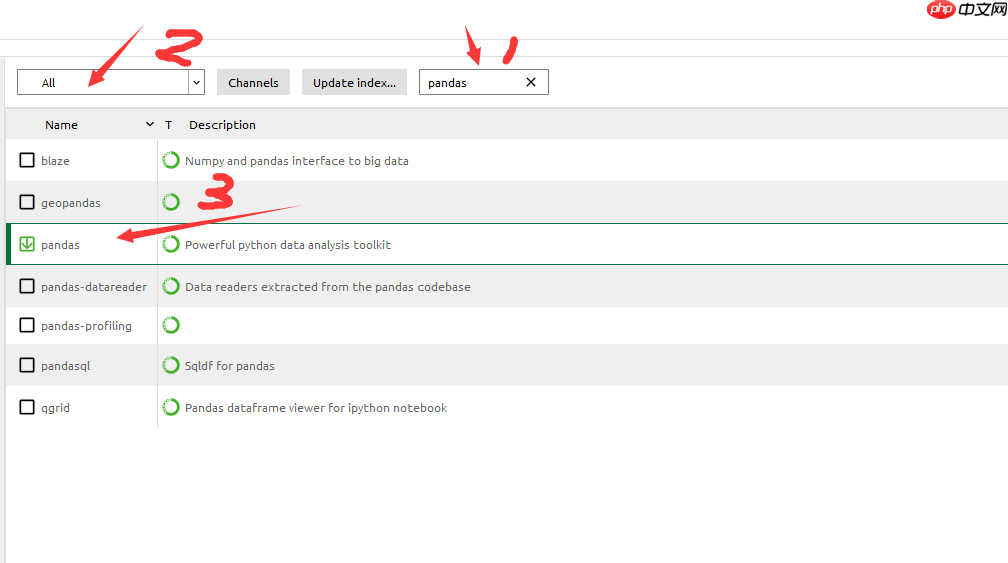1008x563 pixels.
Task: Unmark pandas package install checkbox
Action: [x=27, y=244]
